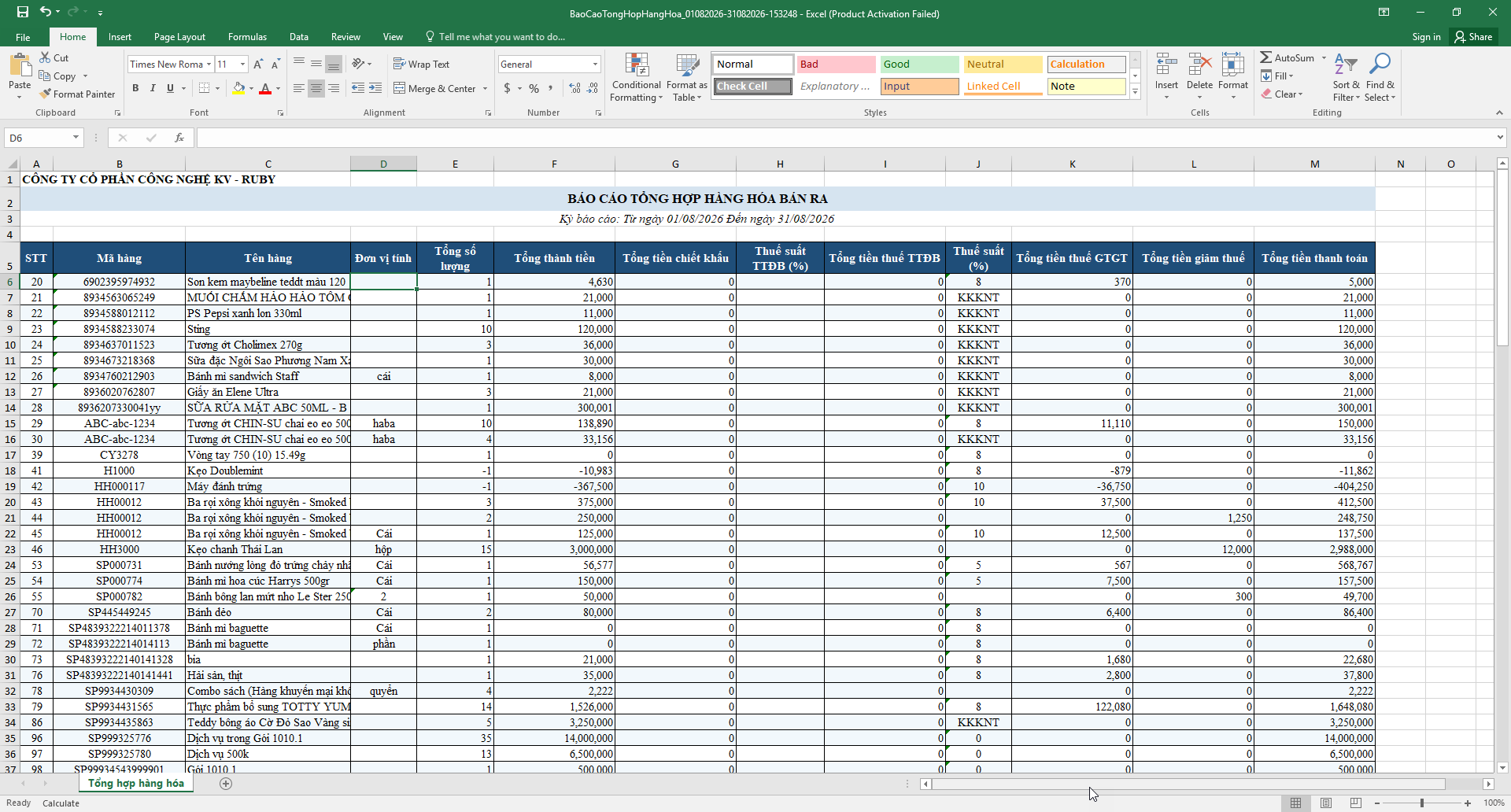The height and width of the screenshot is (812, 1511).
Task: Expand the cell styles gallery
Action: 1135,91
